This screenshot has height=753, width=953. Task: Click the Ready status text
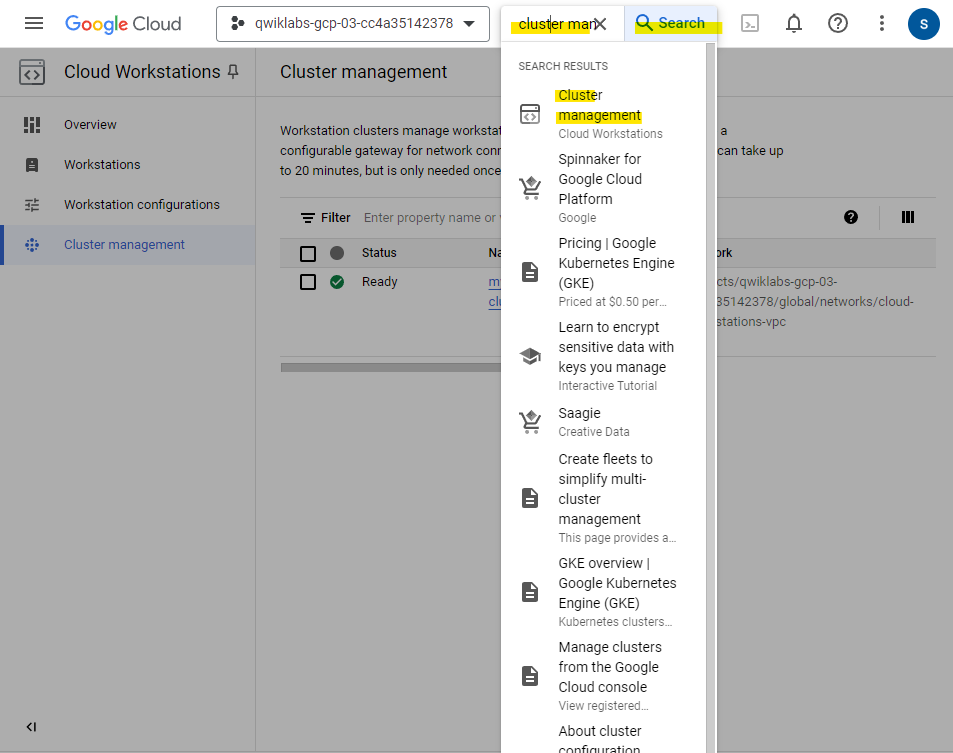point(379,282)
